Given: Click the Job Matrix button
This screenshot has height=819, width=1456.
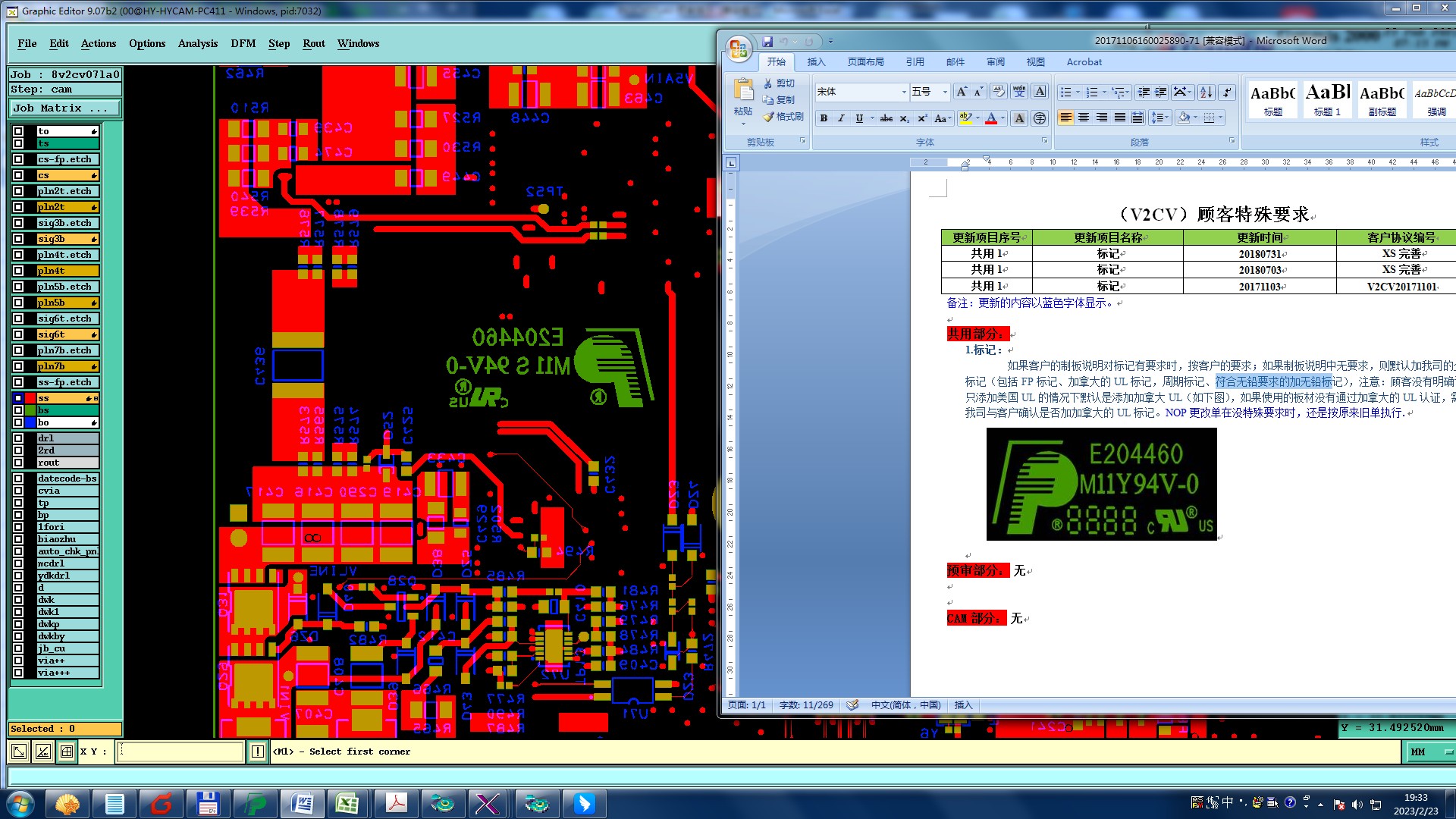Looking at the screenshot, I should (x=64, y=108).
